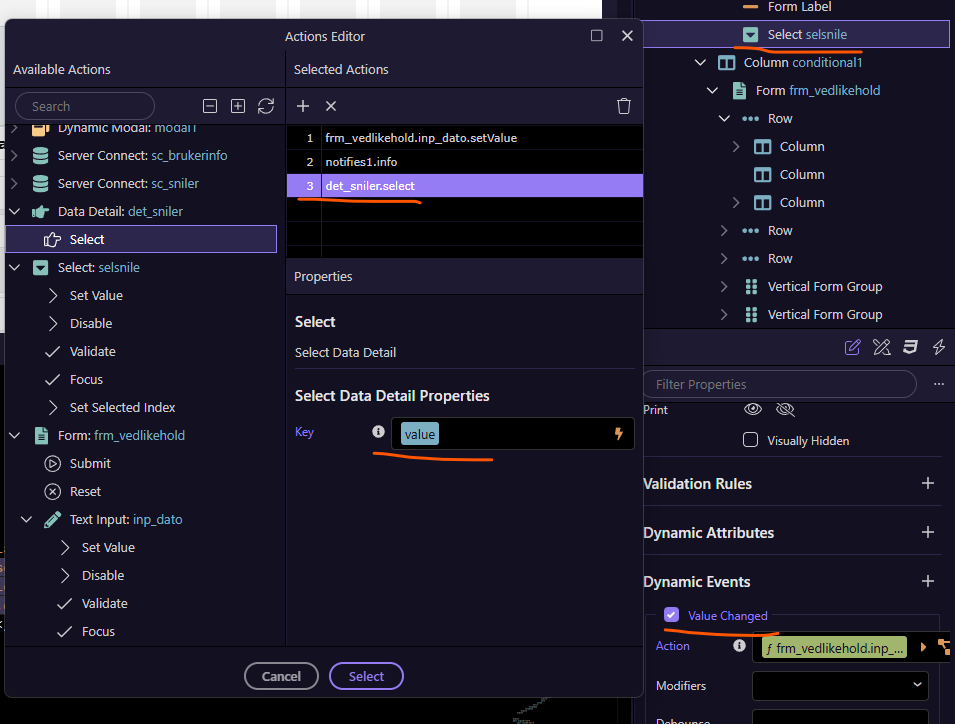Confirm with the Select button
Viewport: 955px width, 724px height.
click(366, 676)
